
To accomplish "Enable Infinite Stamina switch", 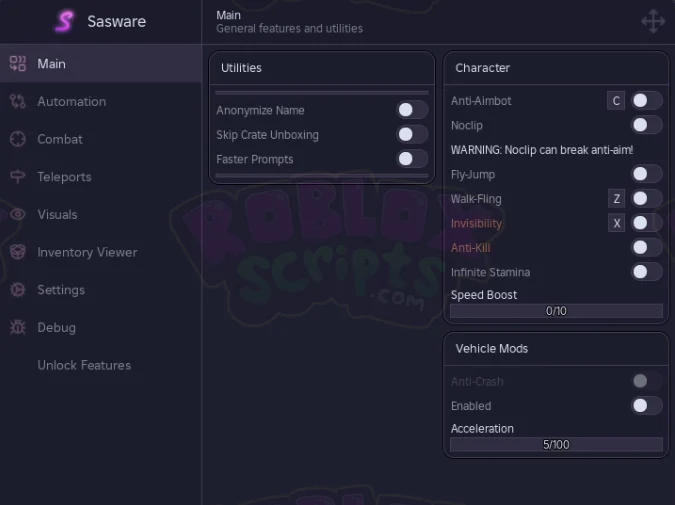I will (x=647, y=272).
